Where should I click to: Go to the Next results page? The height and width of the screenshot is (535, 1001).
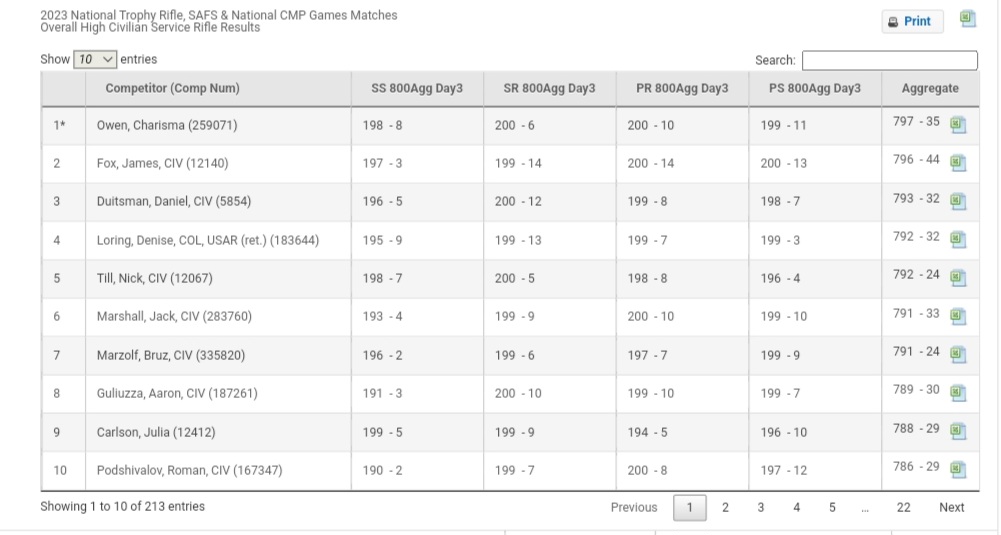[951, 508]
